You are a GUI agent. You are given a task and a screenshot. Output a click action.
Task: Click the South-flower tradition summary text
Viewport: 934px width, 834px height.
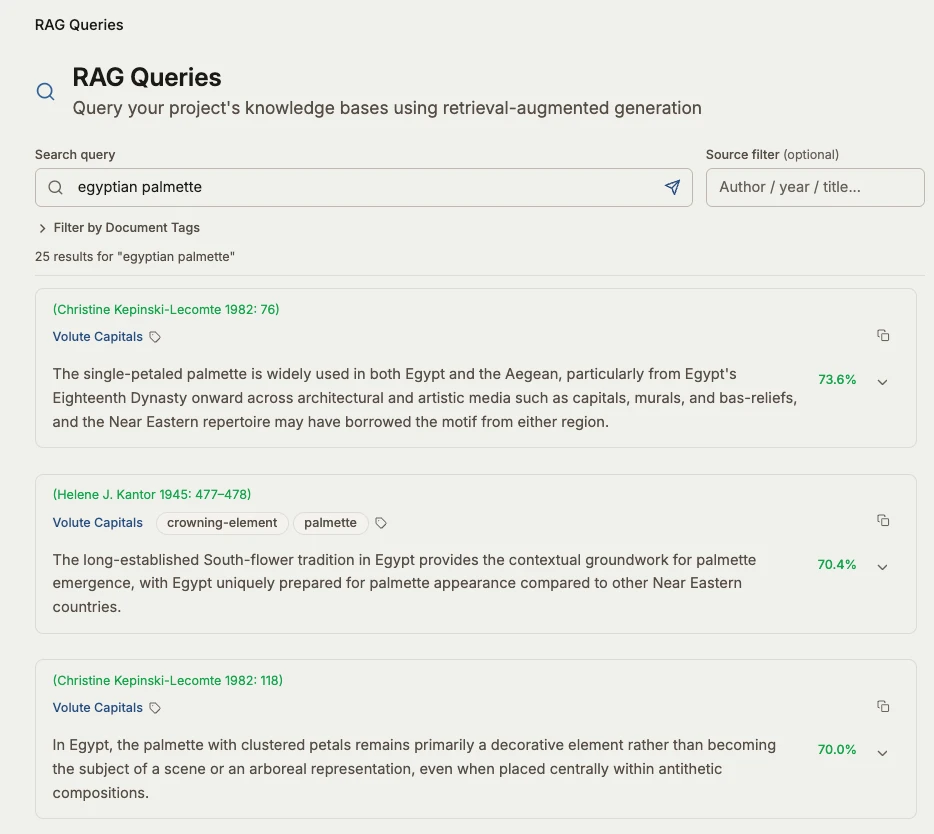tap(404, 583)
